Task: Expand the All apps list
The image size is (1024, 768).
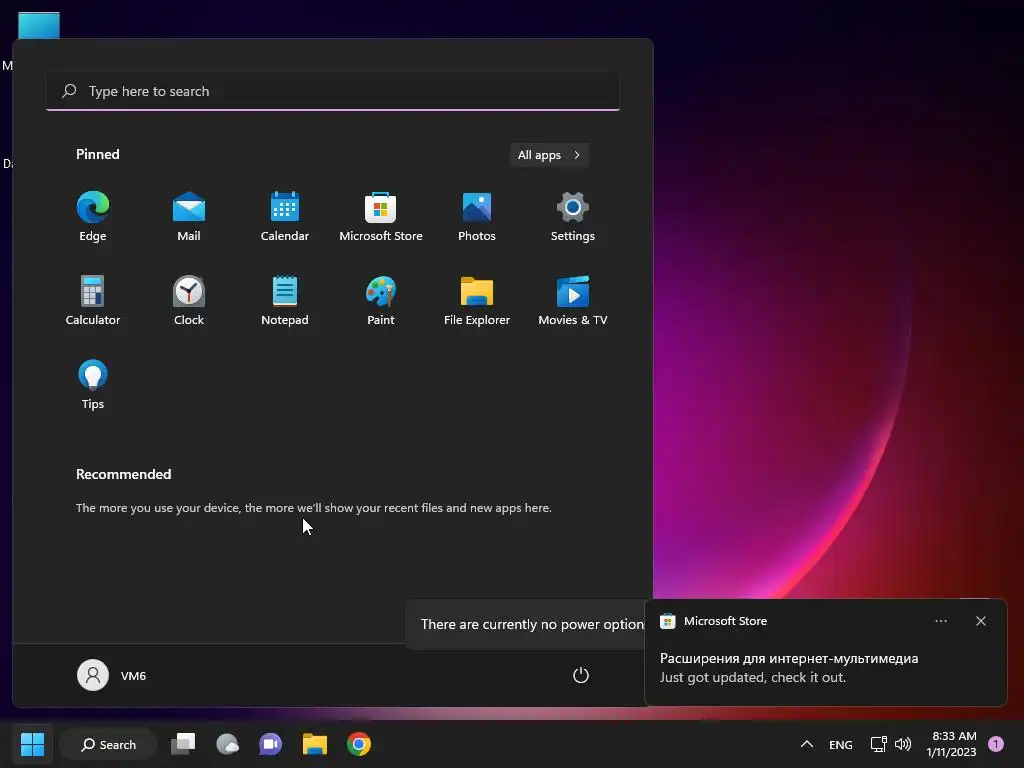Action: click(x=549, y=155)
